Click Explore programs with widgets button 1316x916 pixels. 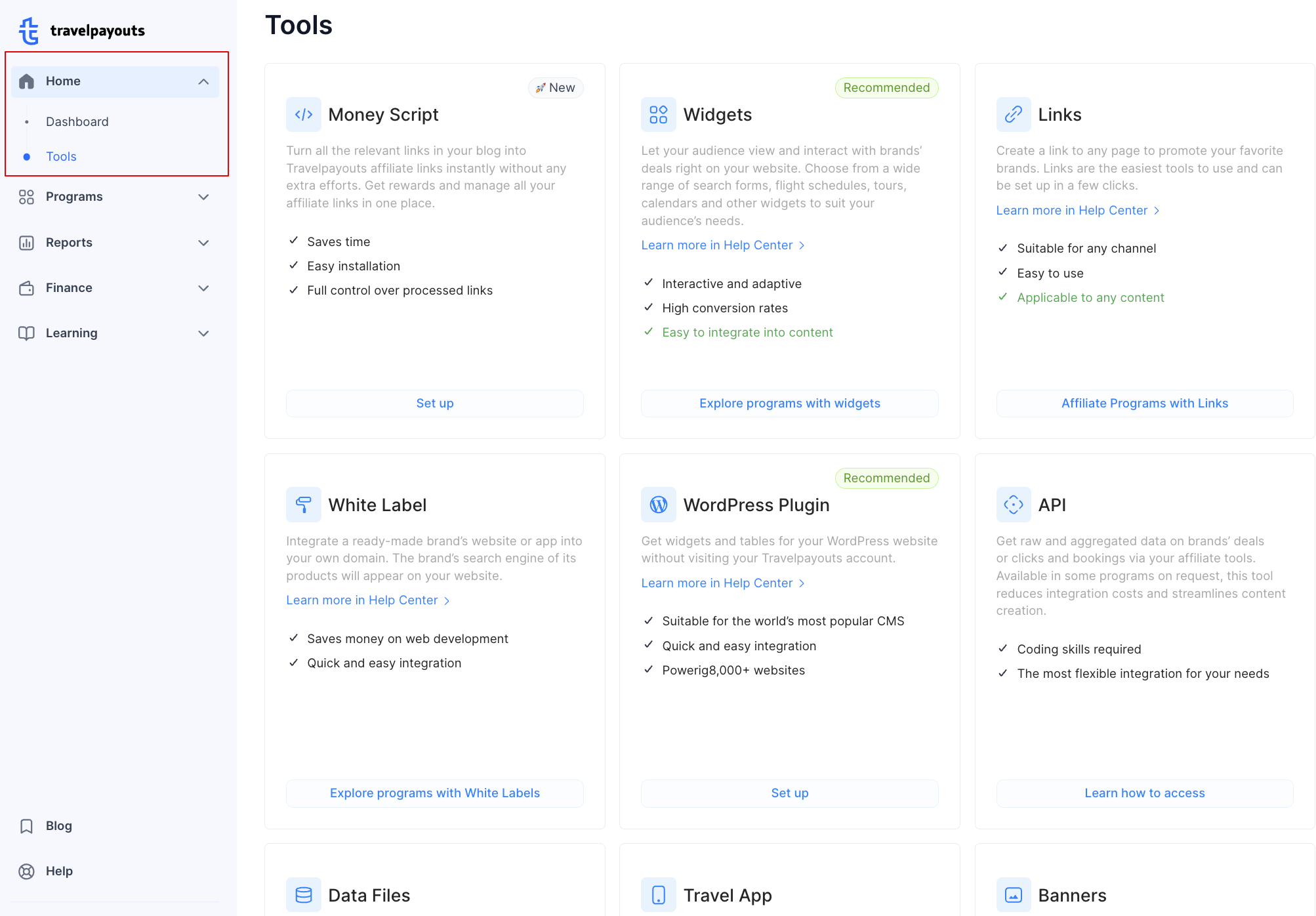790,404
